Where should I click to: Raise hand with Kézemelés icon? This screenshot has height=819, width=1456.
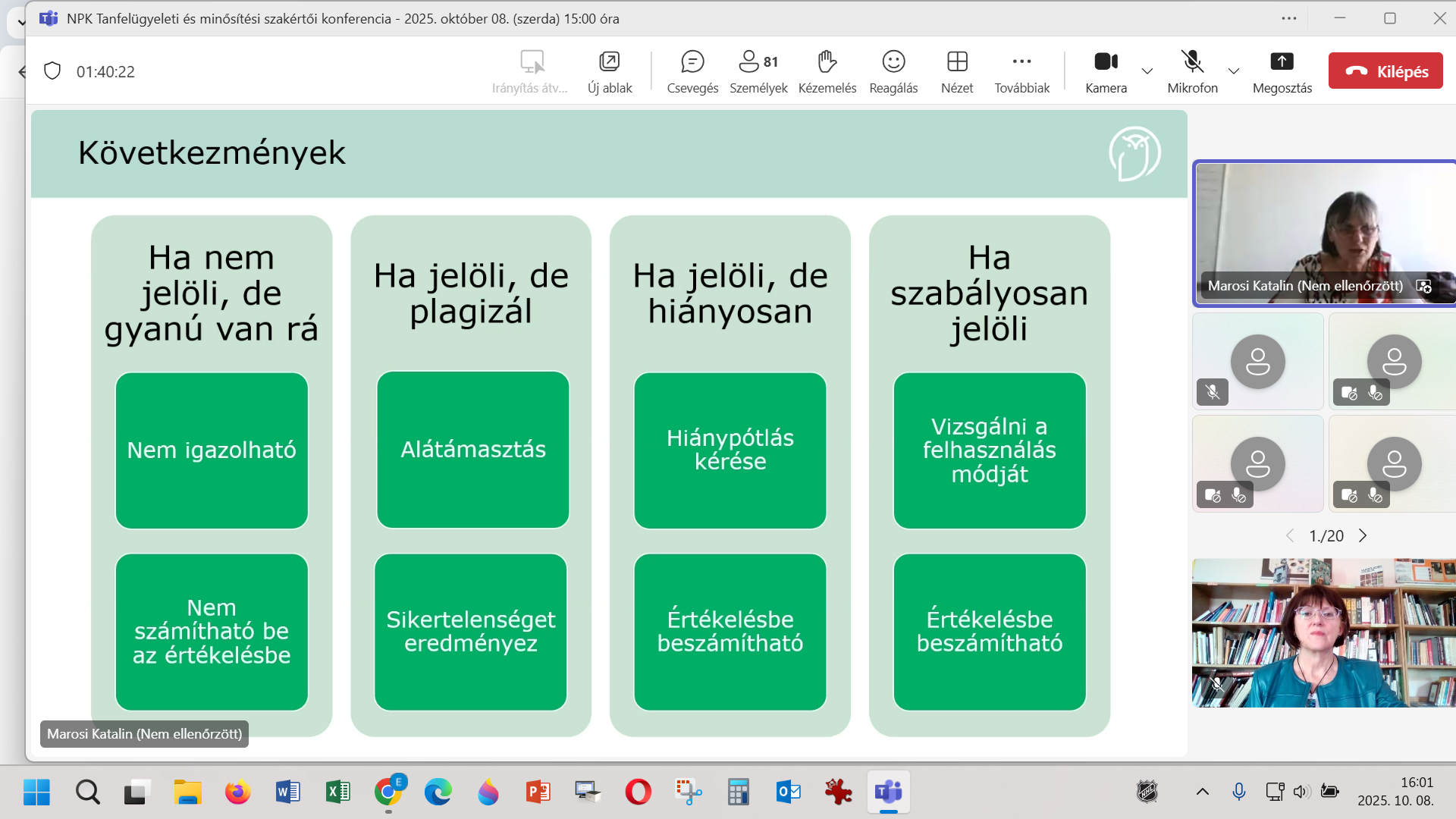(x=827, y=71)
